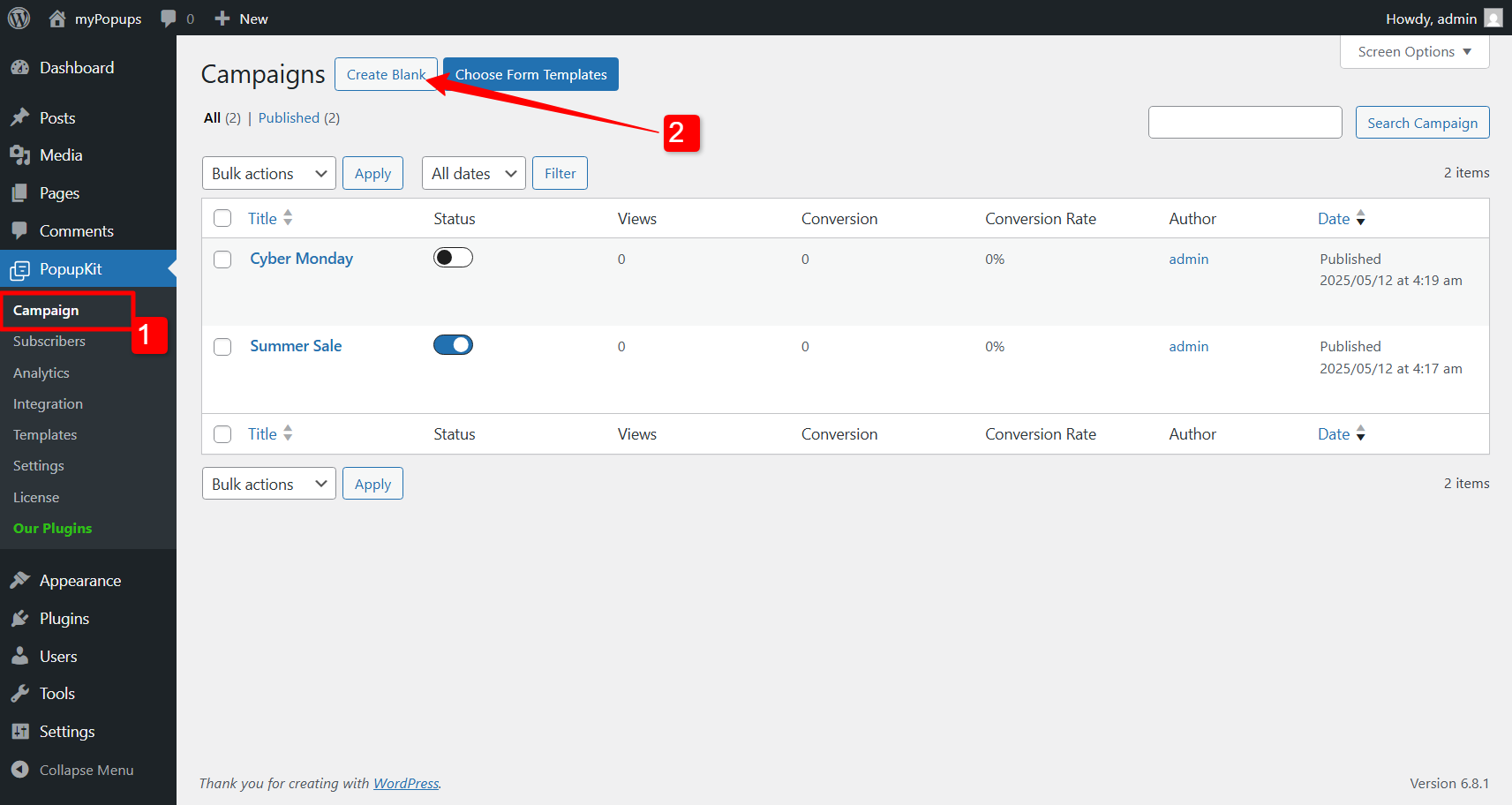Click Version 6.8.1 text
The height and width of the screenshot is (805, 1512).
(1449, 783)
